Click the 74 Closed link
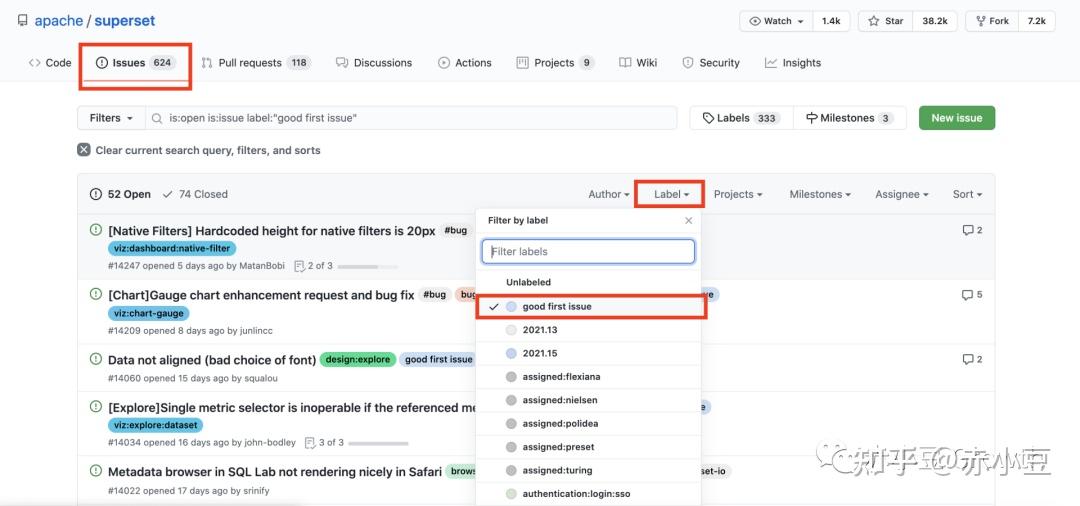 point(195,194)
